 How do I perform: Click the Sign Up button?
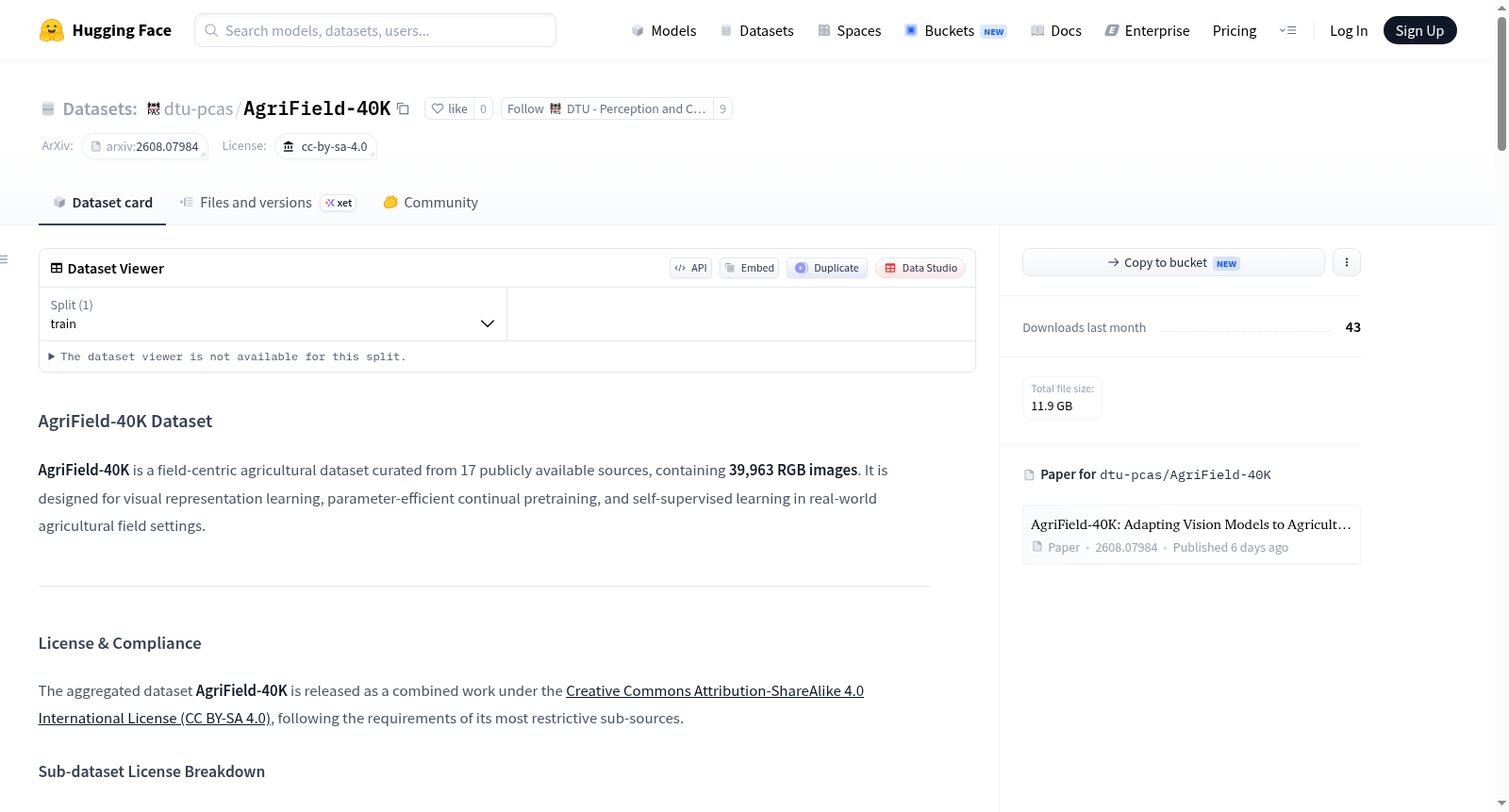pos(1419,30)
